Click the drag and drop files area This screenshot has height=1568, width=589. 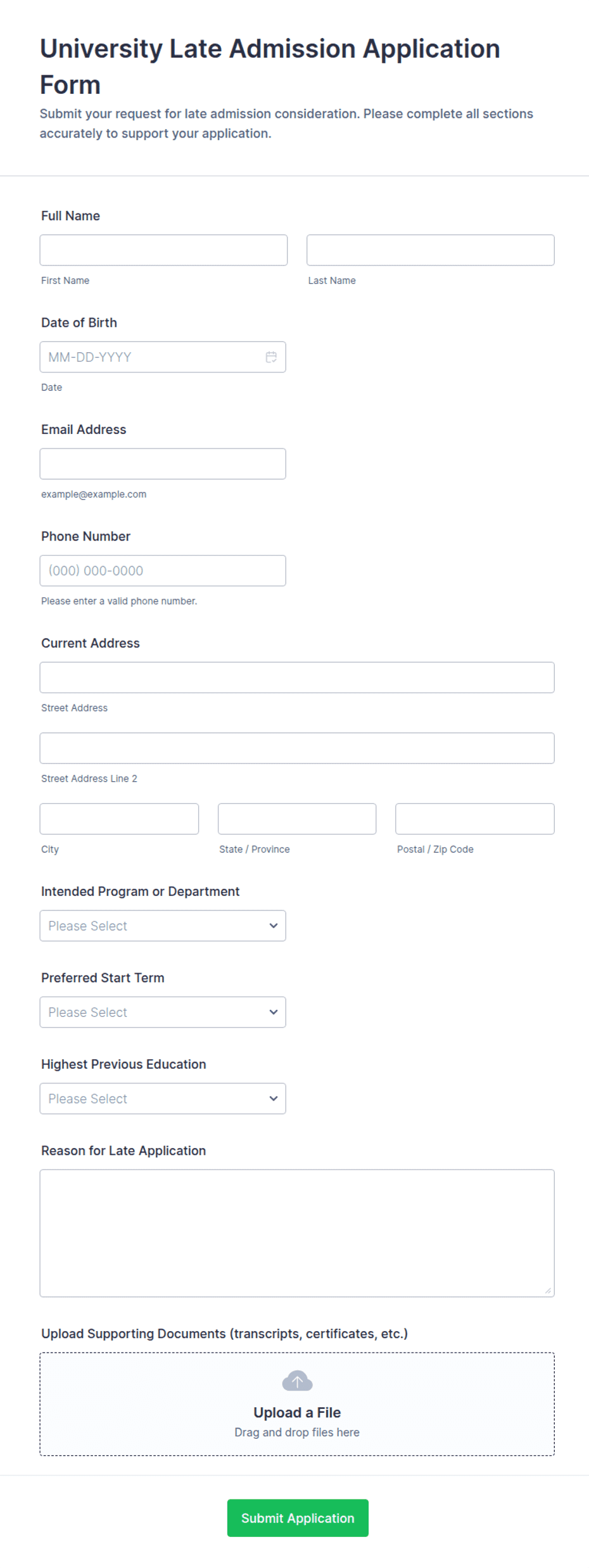(297, 1404)
